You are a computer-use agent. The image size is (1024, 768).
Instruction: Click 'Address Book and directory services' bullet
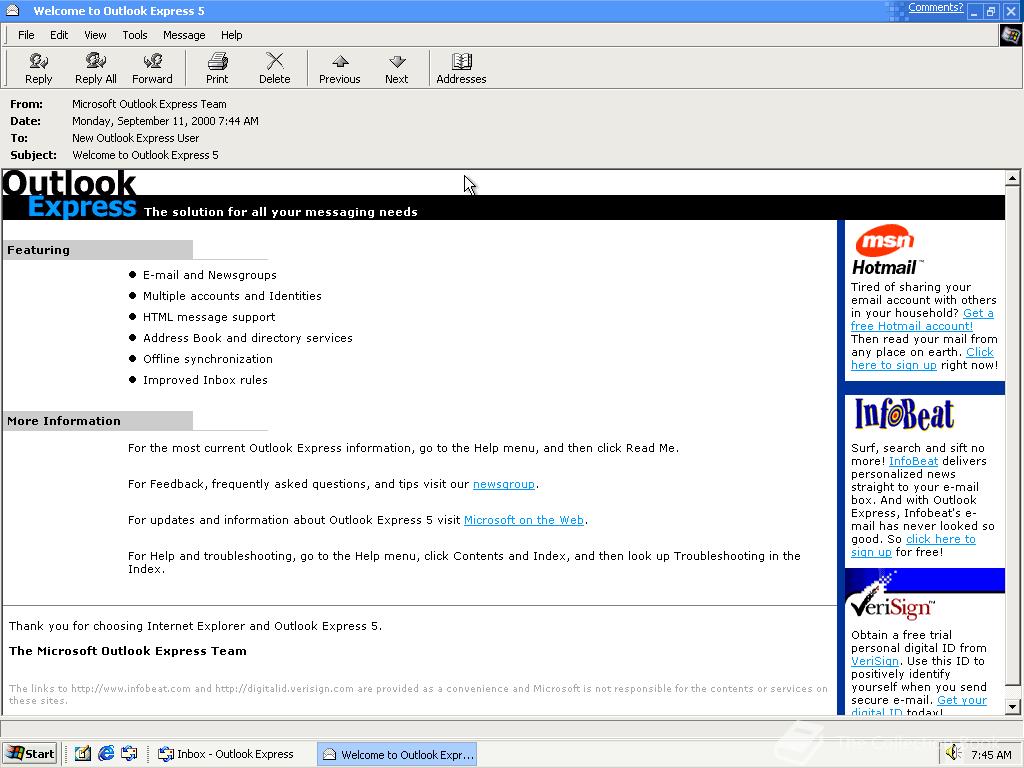248,338
